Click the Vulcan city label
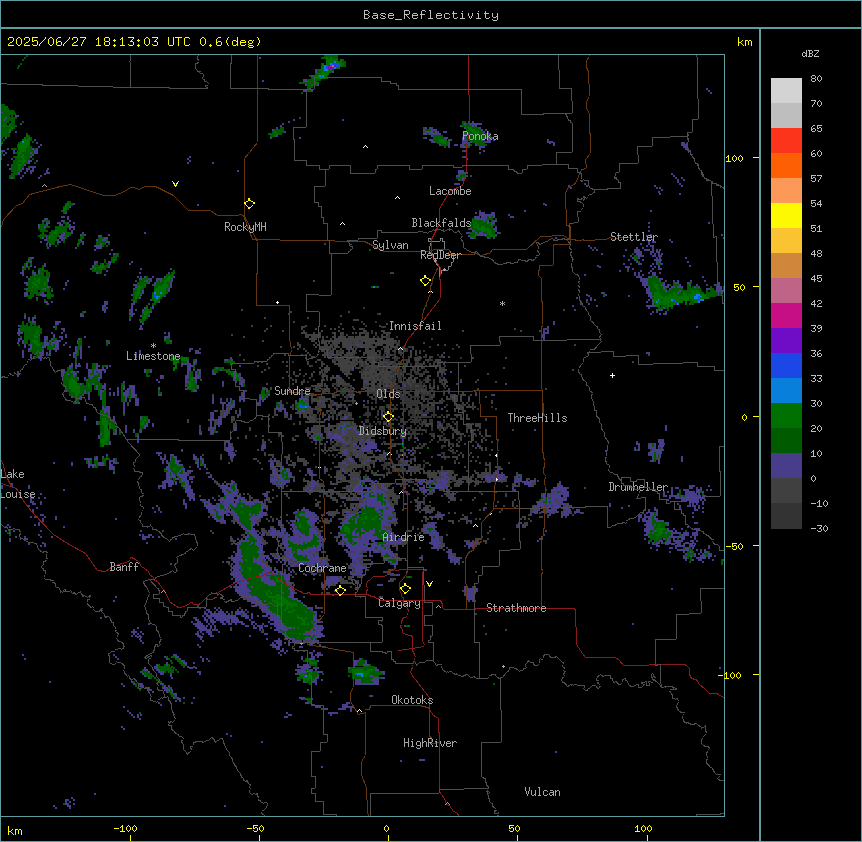Screen dimensions: 862x842 pos(542,792)
